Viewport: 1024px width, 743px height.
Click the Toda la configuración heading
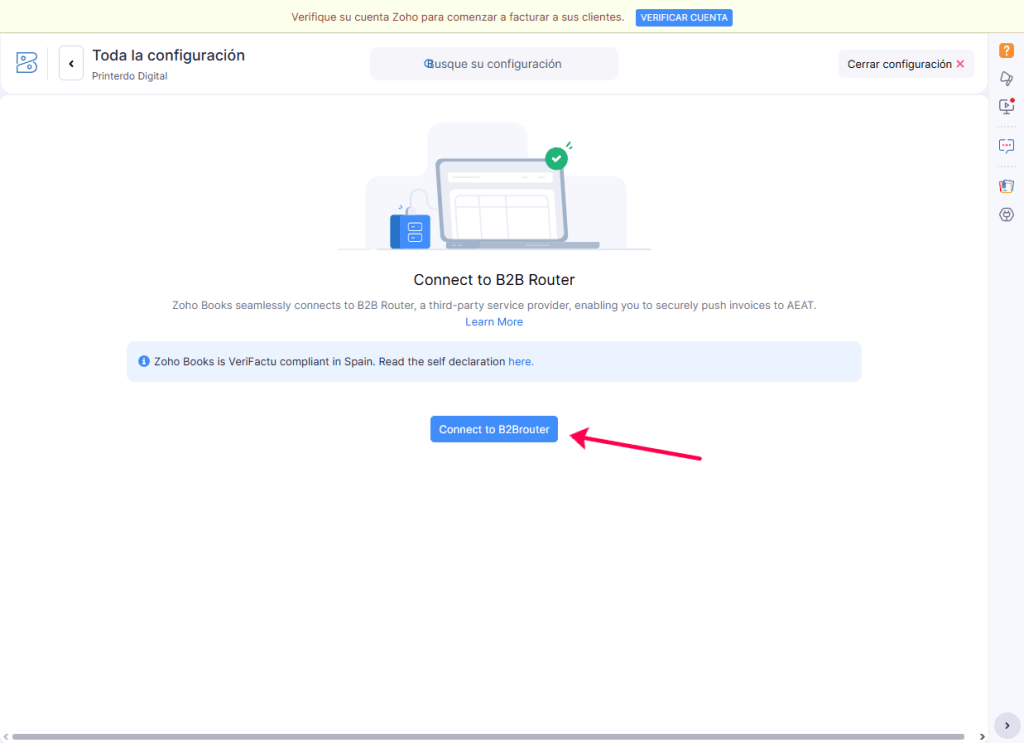click(168, 55)
